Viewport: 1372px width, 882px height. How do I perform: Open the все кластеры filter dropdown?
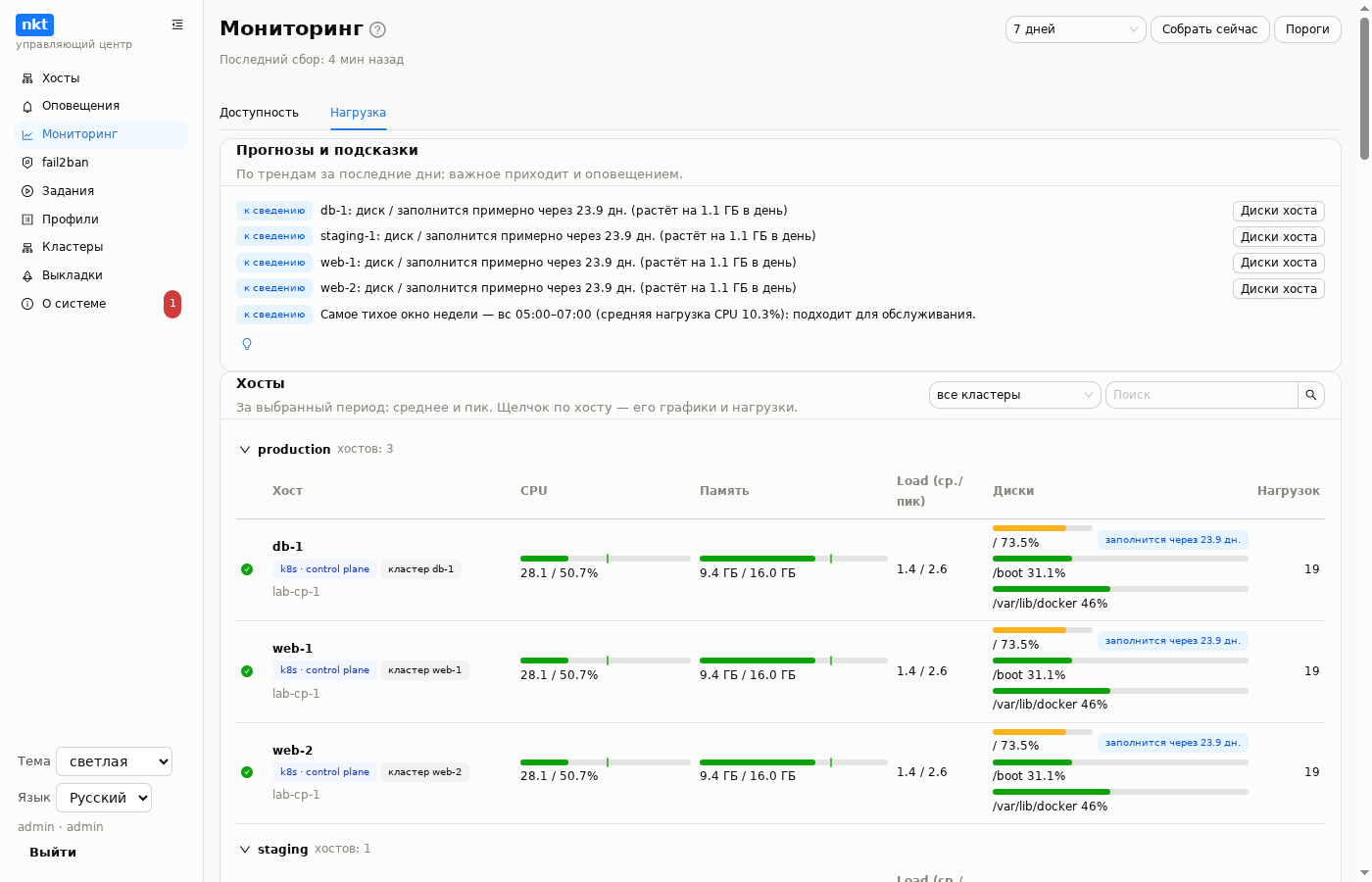1015,395
